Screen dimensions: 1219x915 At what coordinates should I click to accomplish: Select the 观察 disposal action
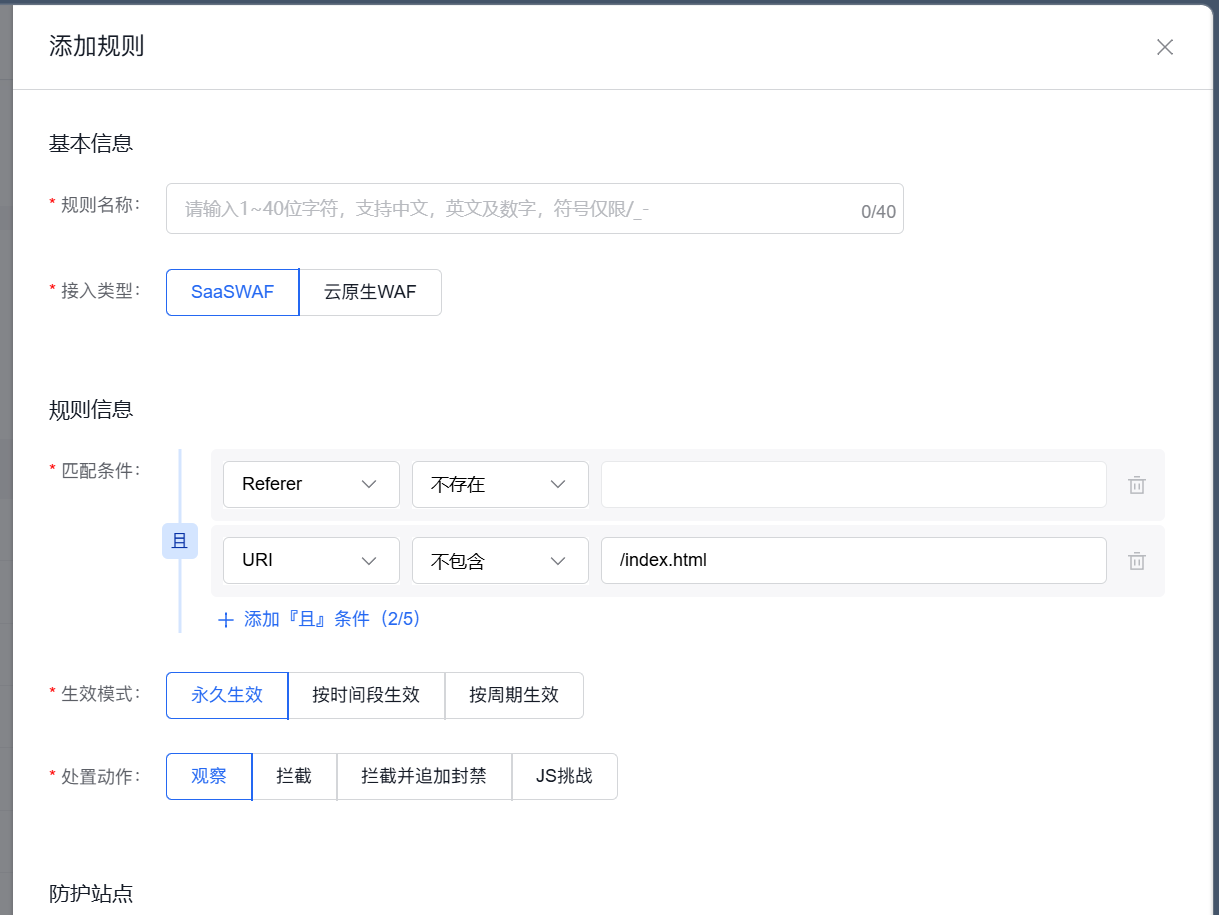point(208,776)
